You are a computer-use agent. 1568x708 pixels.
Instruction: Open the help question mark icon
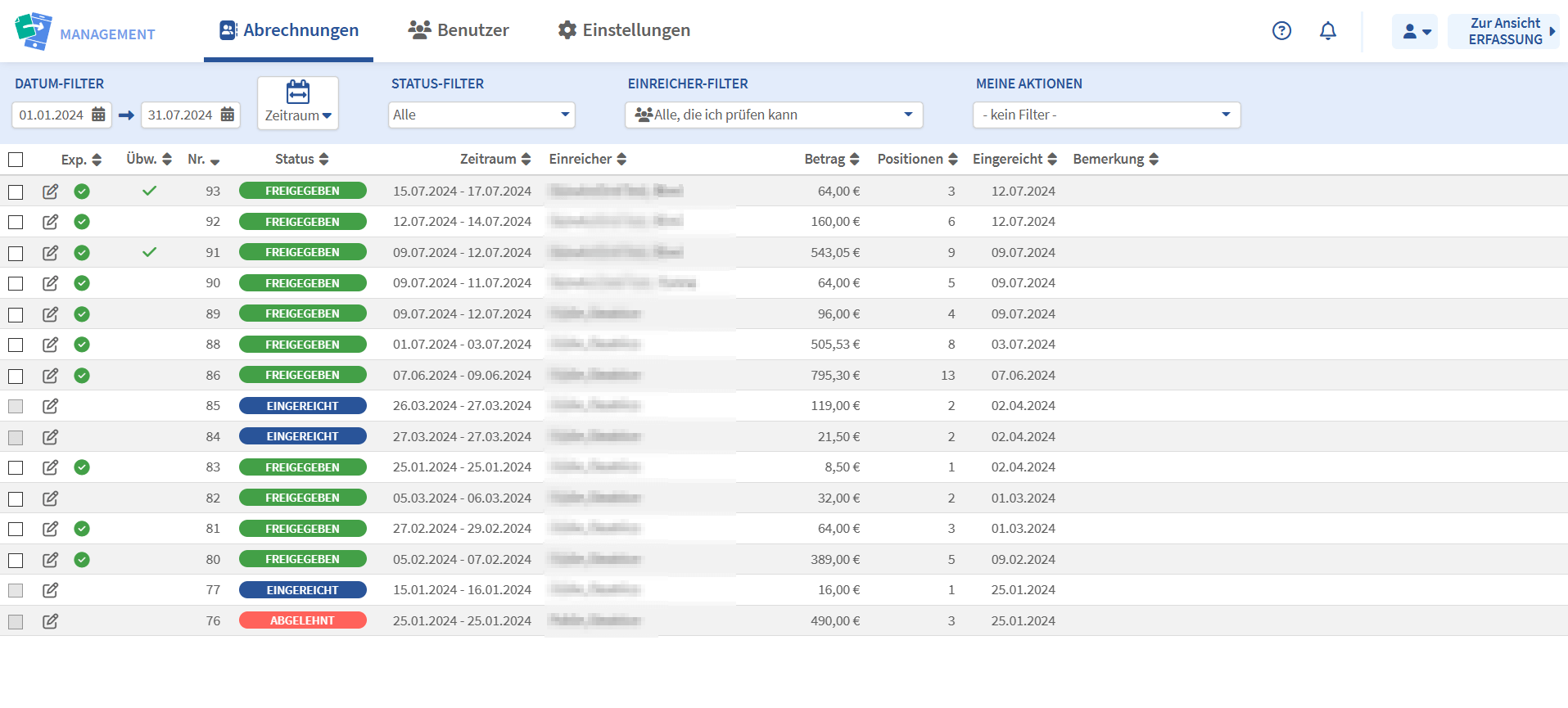click(x=1281, y=31)
